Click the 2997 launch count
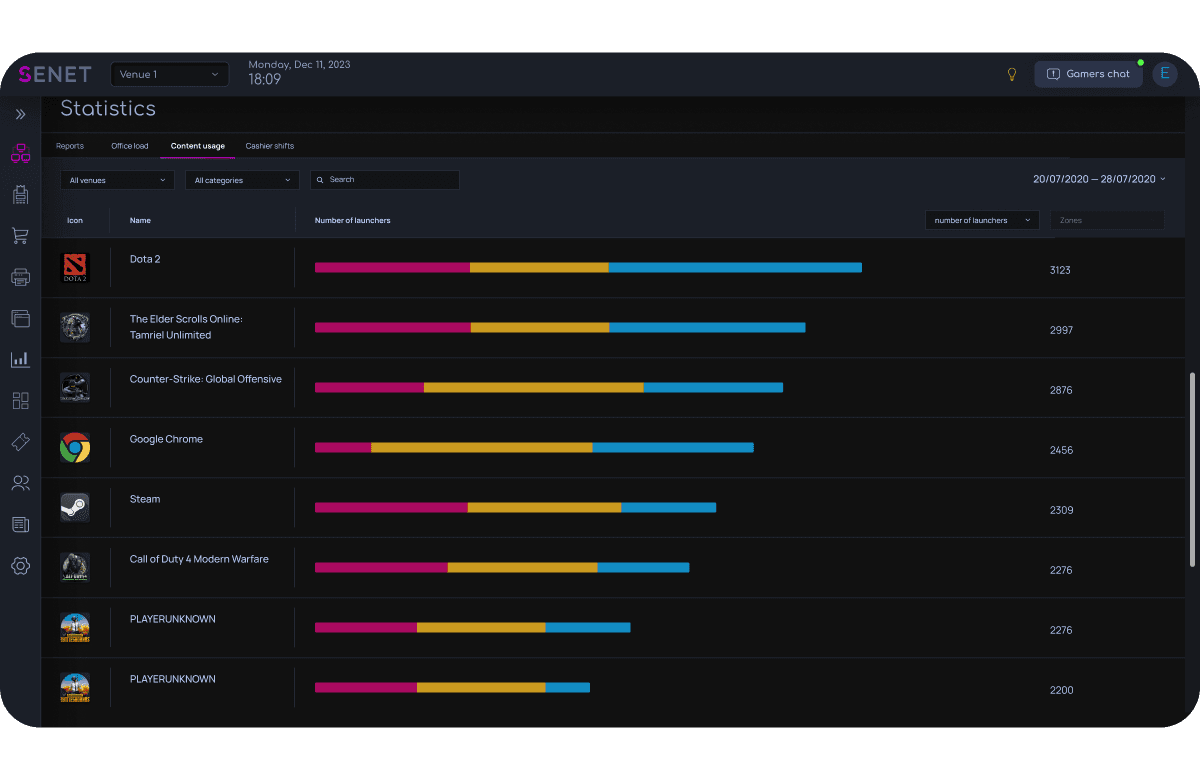The height and width of the screenshot is (782, 1200). 1061,330
